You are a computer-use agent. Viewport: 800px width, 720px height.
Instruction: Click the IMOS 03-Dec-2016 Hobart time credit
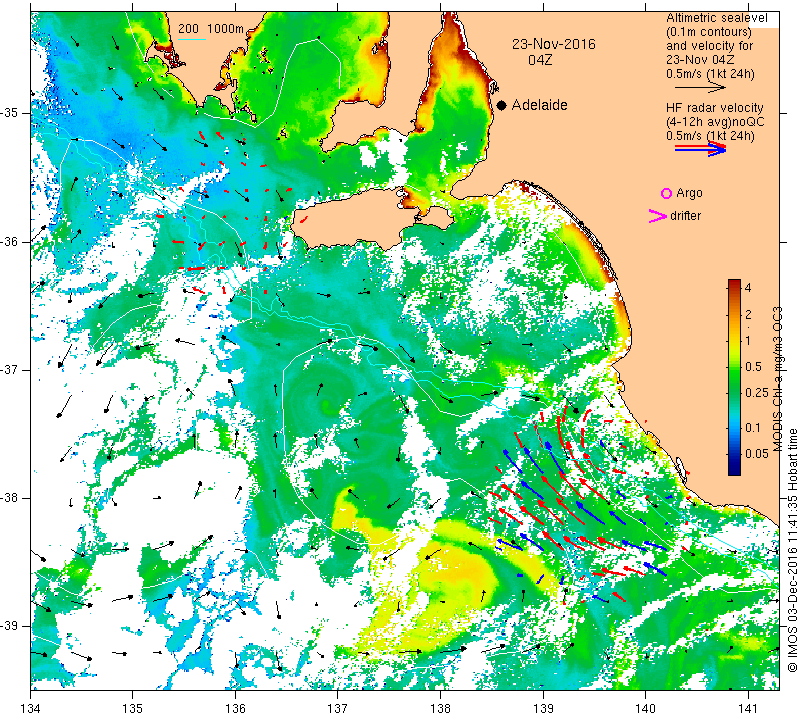[x=792, y=550]
